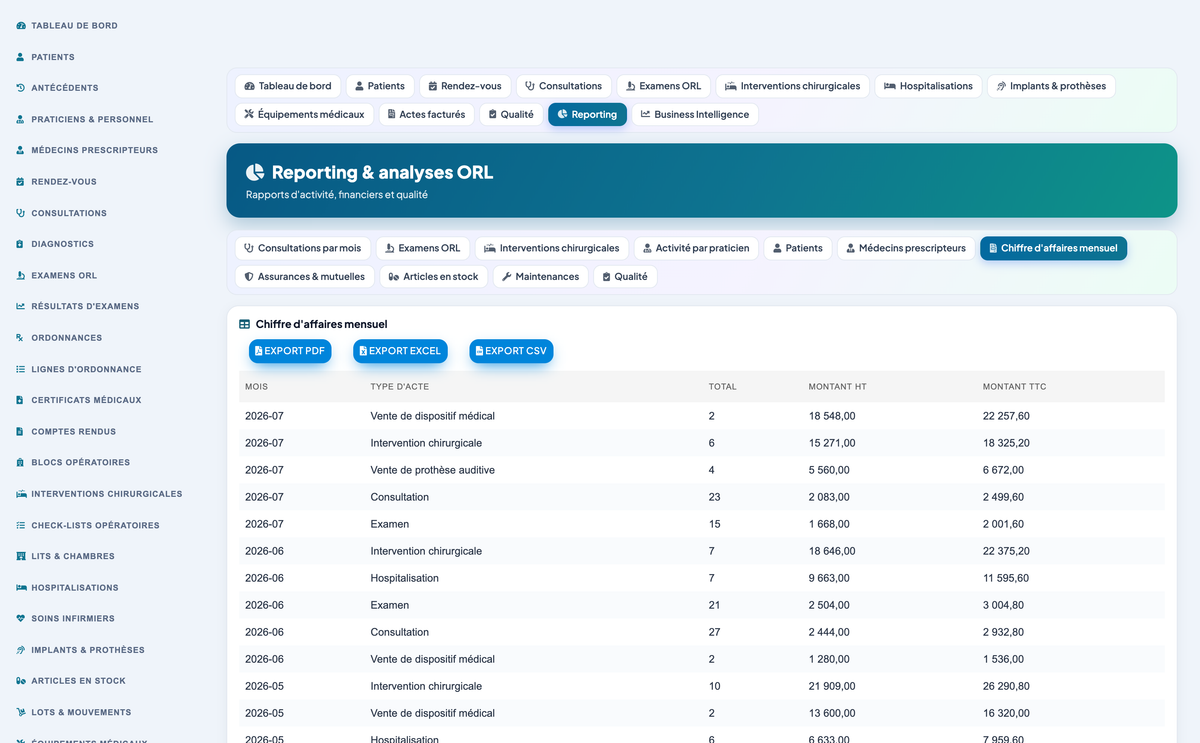Click the Lignes d'ordonnance list sidebar icon
Screen dimensions: 1200x743
tap(21, 369)
